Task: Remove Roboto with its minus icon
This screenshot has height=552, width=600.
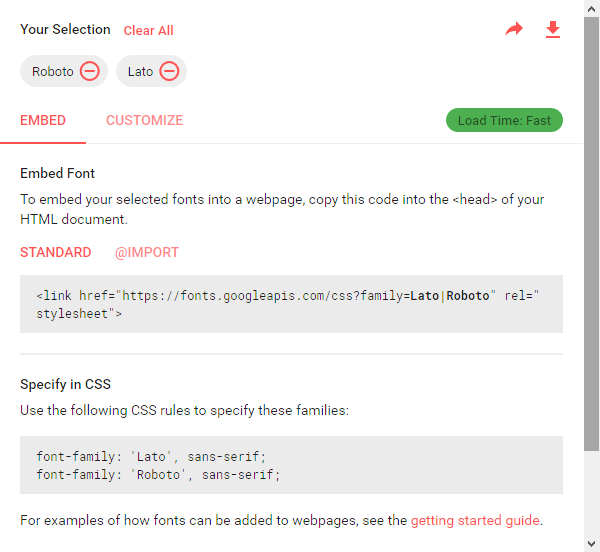Action: (x=90, y=71)
